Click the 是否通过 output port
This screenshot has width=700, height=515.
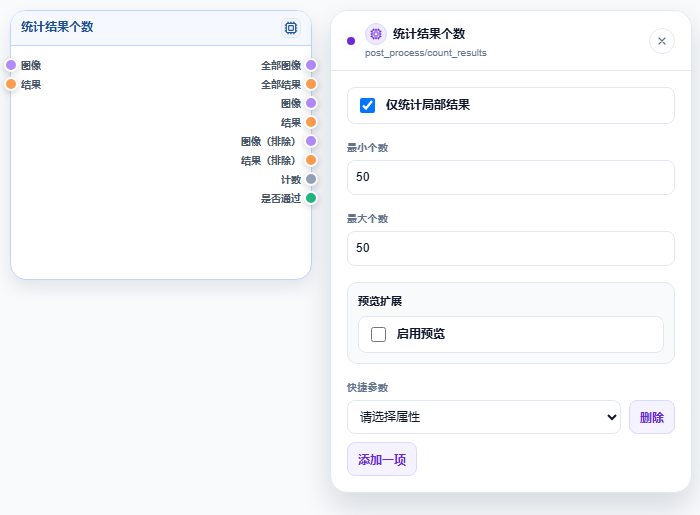pyautogui.click(x=311, y=198)
